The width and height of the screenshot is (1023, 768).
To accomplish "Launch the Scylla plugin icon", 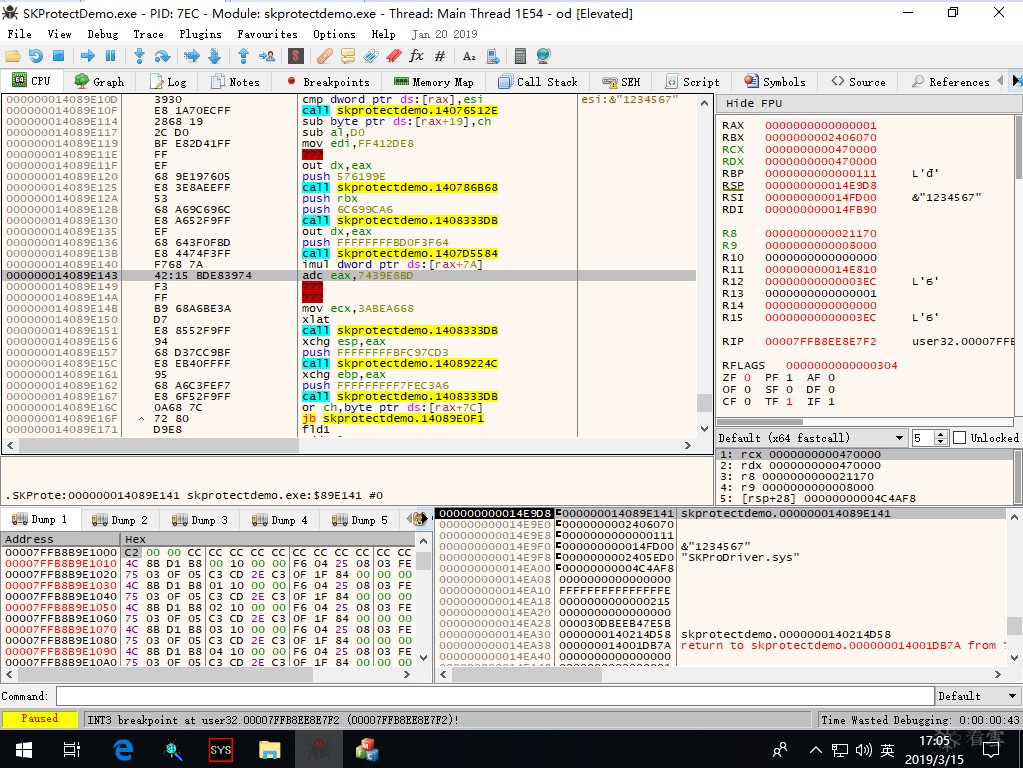I will pos(296,57).
